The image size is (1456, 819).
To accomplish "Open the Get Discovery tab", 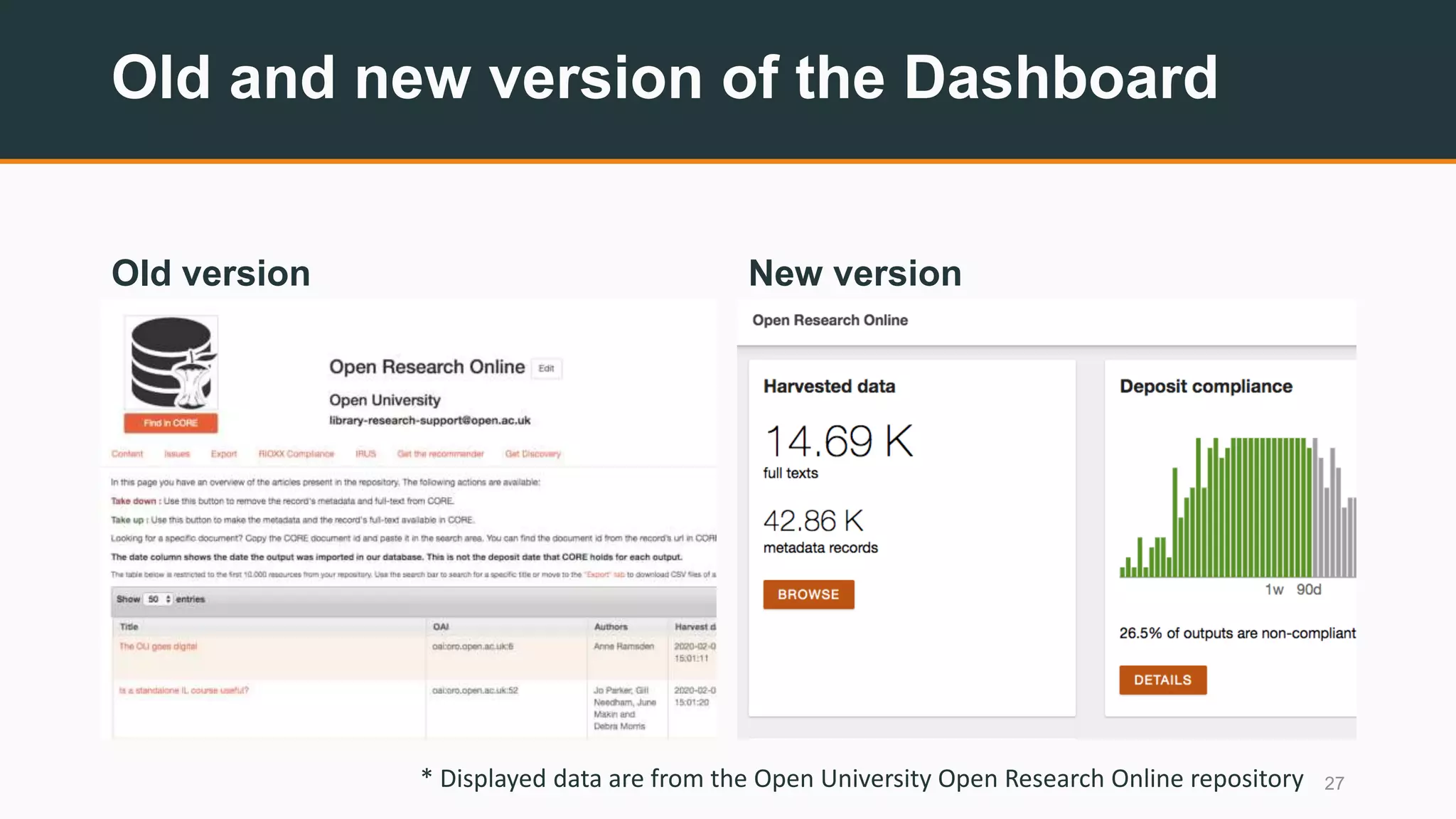I will tap(533, 454).
